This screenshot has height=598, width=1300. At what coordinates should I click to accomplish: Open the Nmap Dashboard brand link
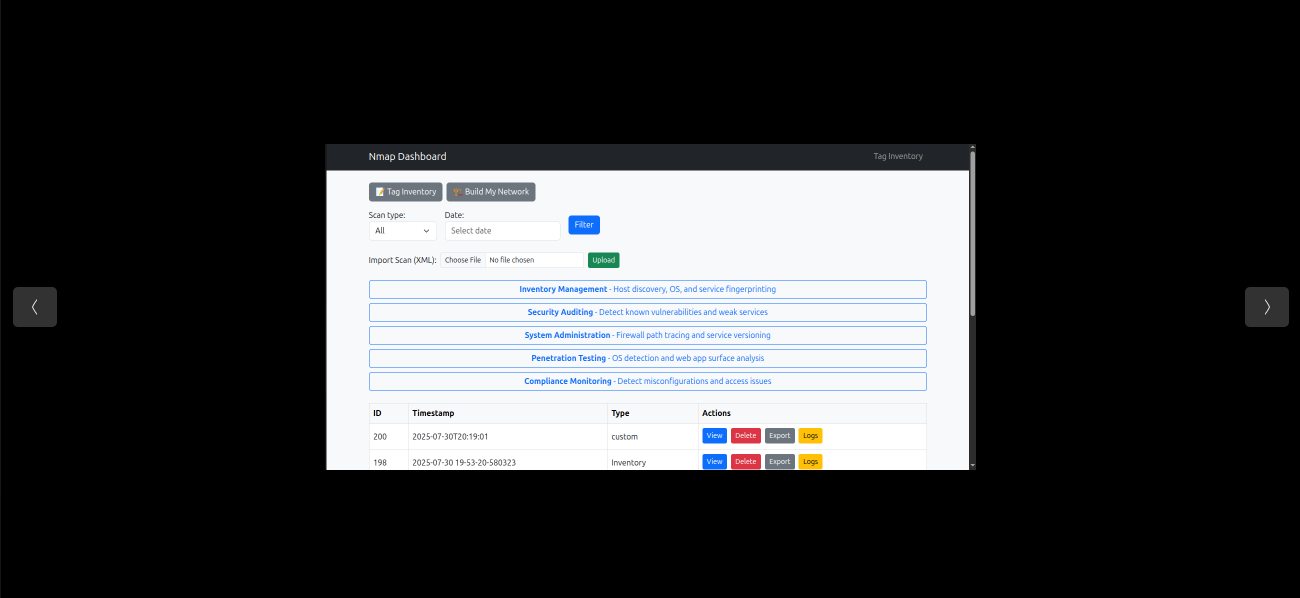tap(407, 157)
